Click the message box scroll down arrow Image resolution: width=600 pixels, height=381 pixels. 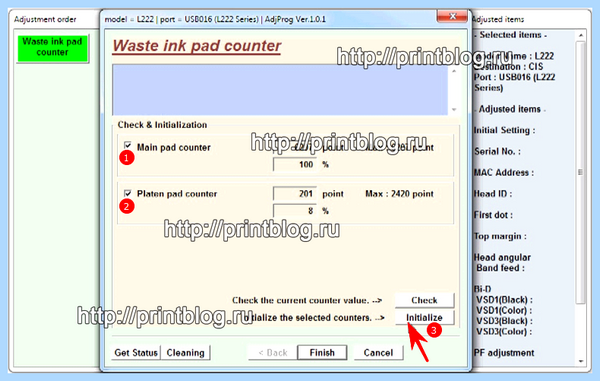click(454, 110)
